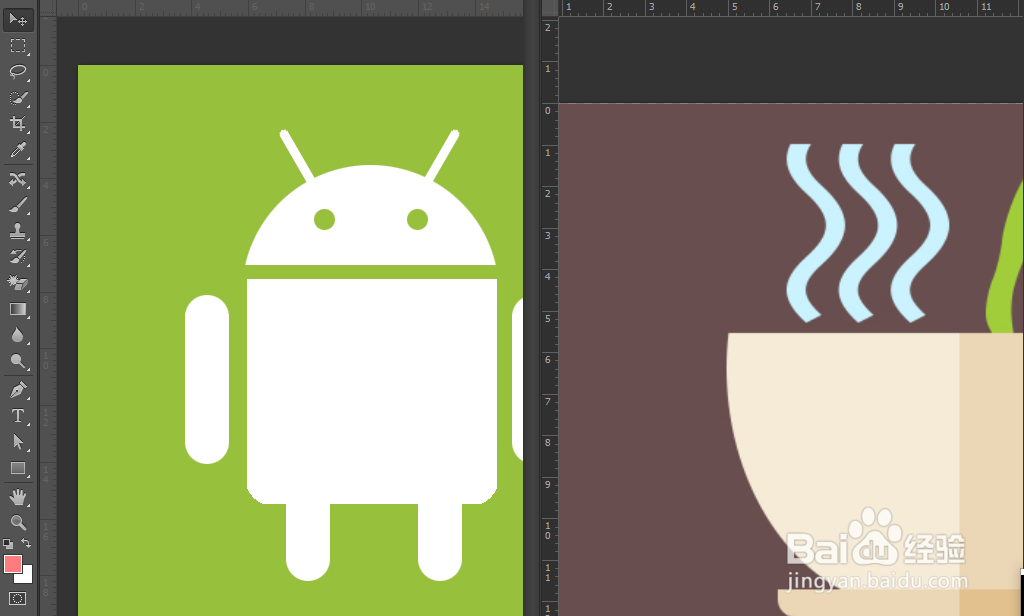
Task: Pick the Eyedropper tool
Action: [18, 150]
